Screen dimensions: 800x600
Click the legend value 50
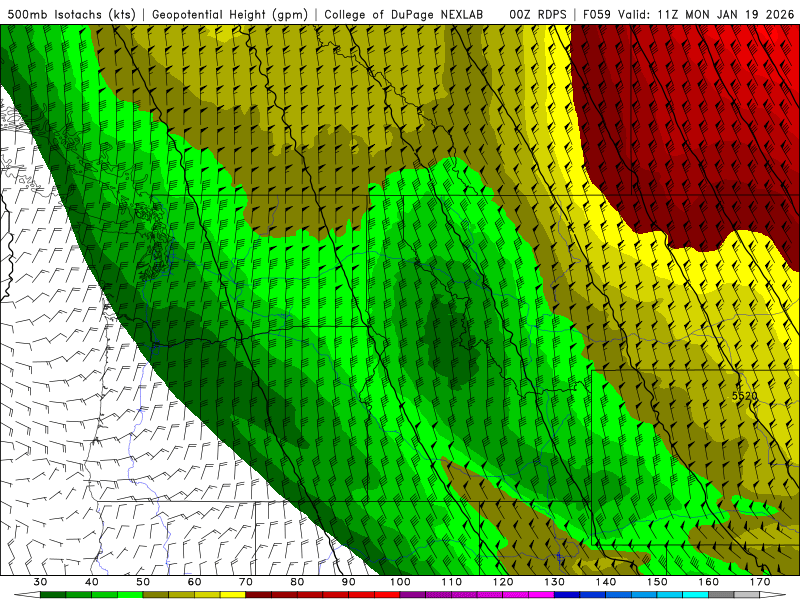[143, 582]
